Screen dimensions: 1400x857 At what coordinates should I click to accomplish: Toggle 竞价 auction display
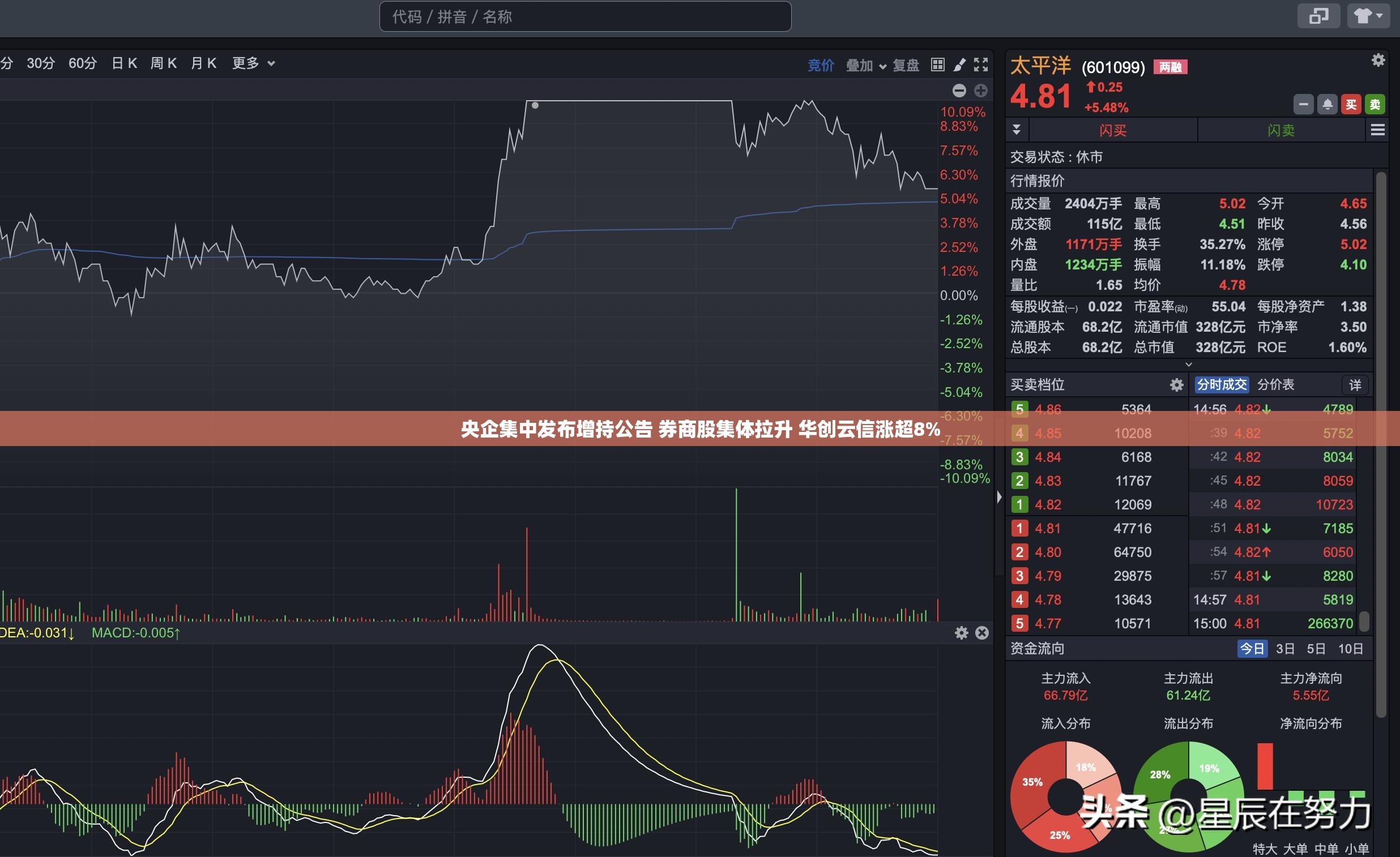pyautogui.click(x=821, y=65)
